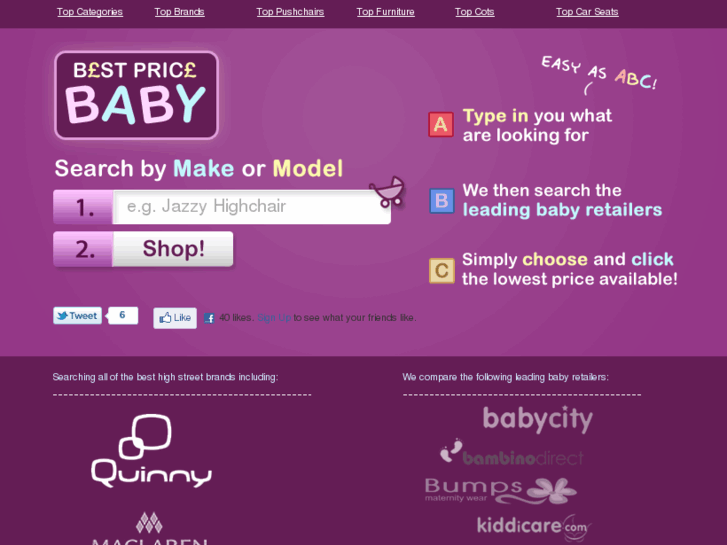The image size is (727, 545).
Task: Click the Bumps maternity wear logo
Action: [501, 491]
